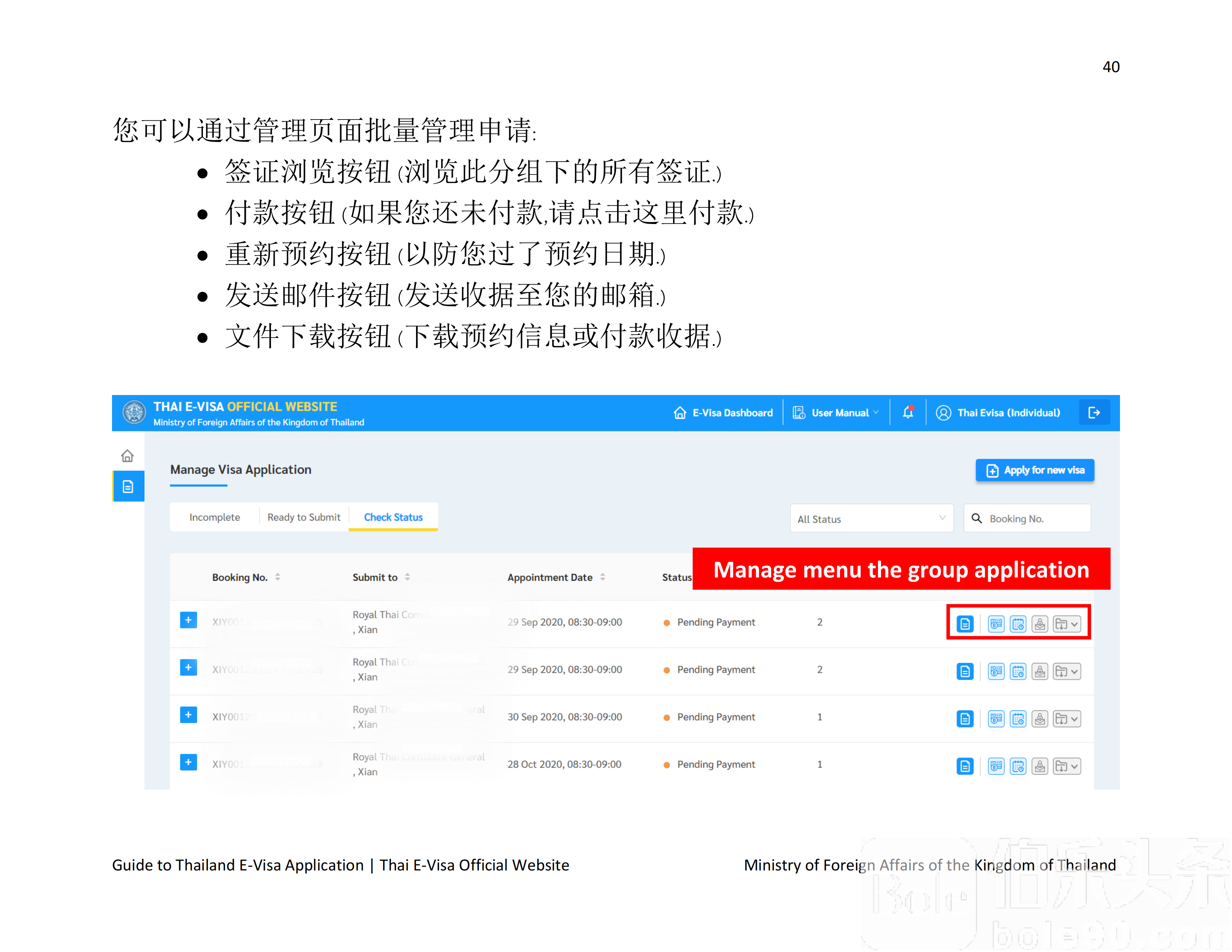Switch to the Incomplete tab
The height and width of the screenshot is (952, 1232).
click(214, 517)
